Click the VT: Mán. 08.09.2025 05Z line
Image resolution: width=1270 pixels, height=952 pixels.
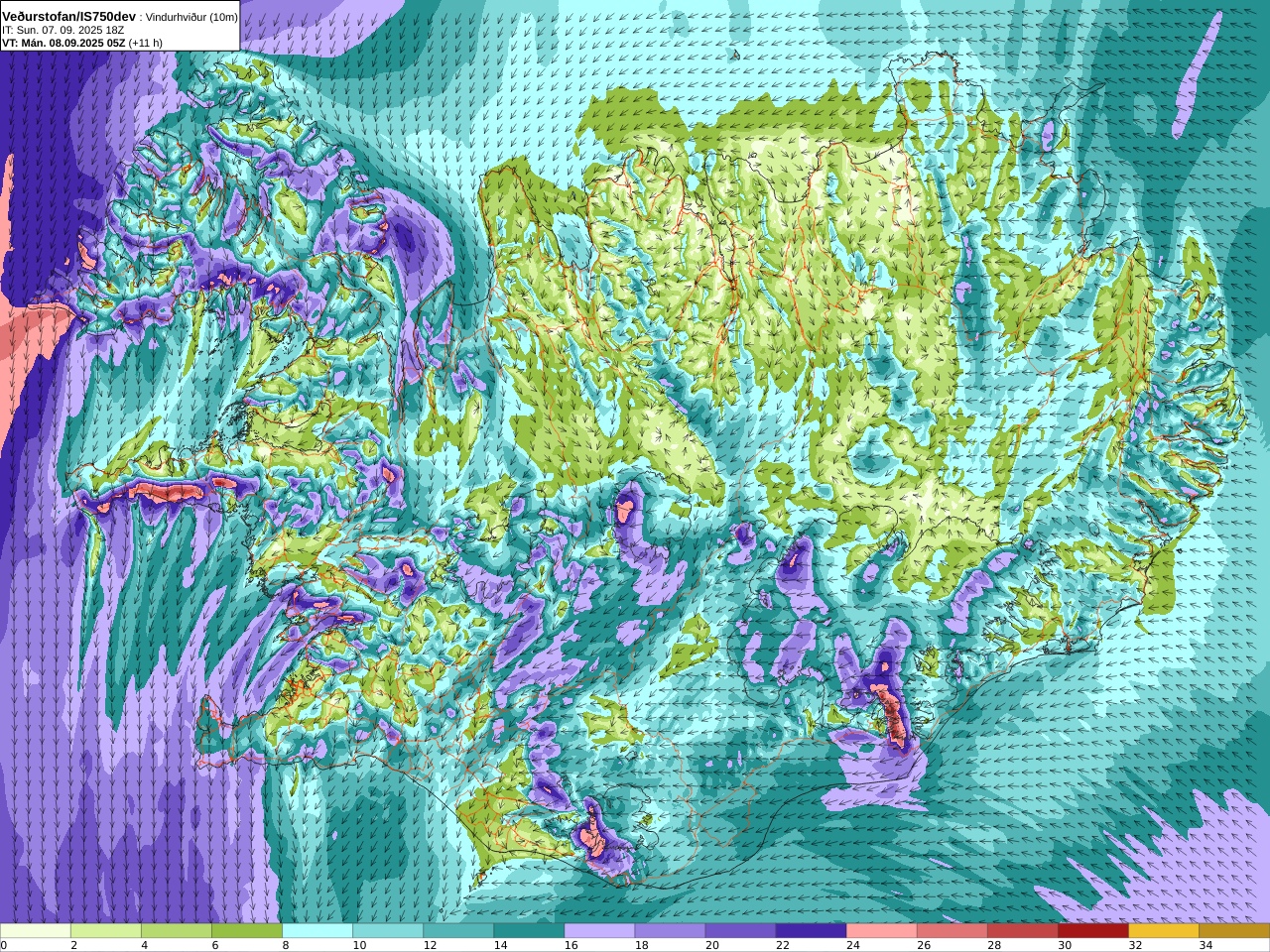(x=63, y=43)
